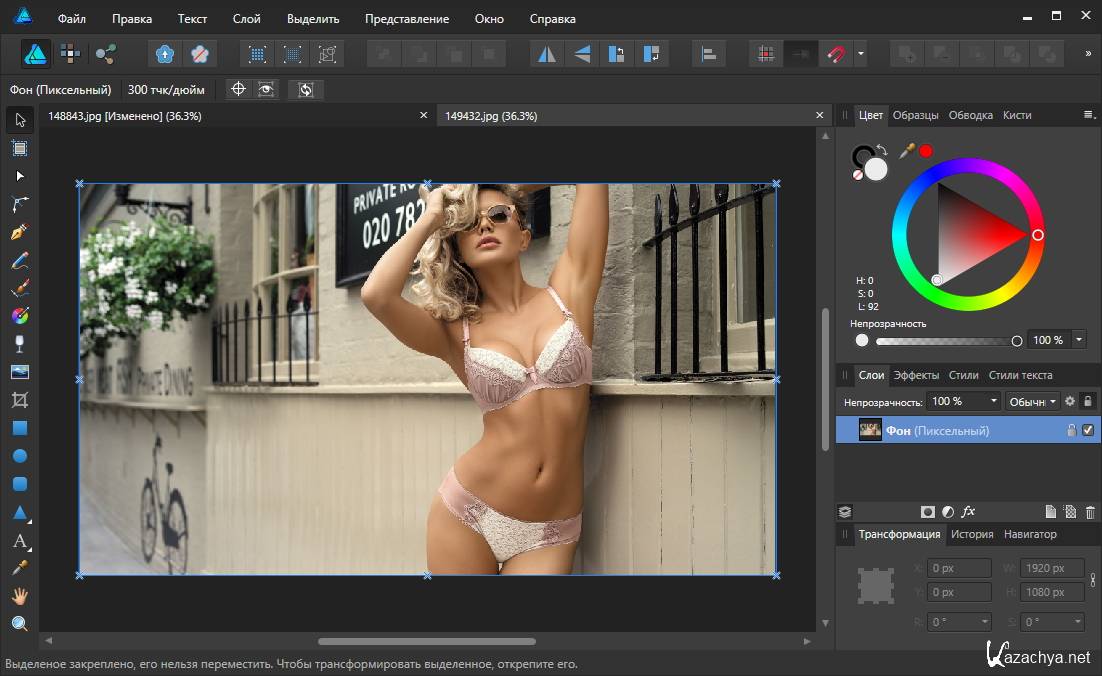Open the Слой menu

pos(246,19)
